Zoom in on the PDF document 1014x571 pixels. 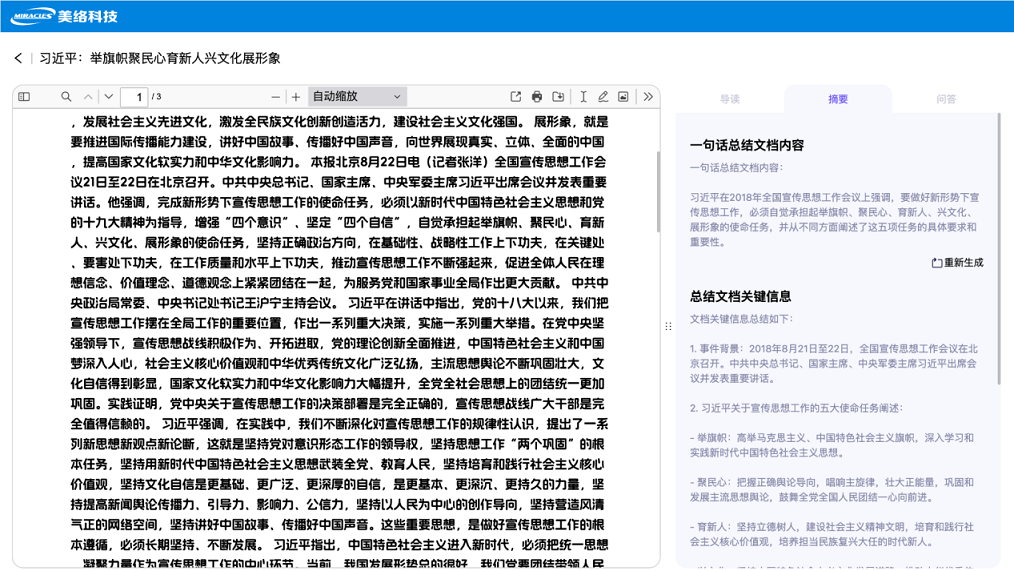[x=296, y=97]
